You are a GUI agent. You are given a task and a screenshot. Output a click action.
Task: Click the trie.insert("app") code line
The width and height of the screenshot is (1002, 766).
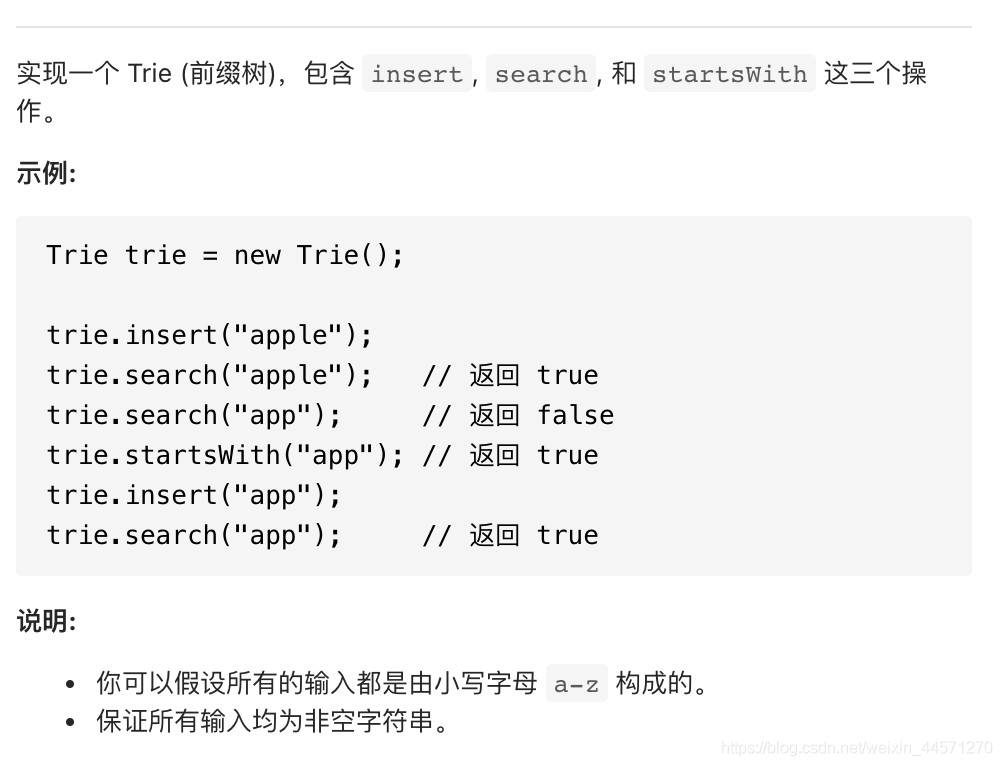[x=194, y=495]
